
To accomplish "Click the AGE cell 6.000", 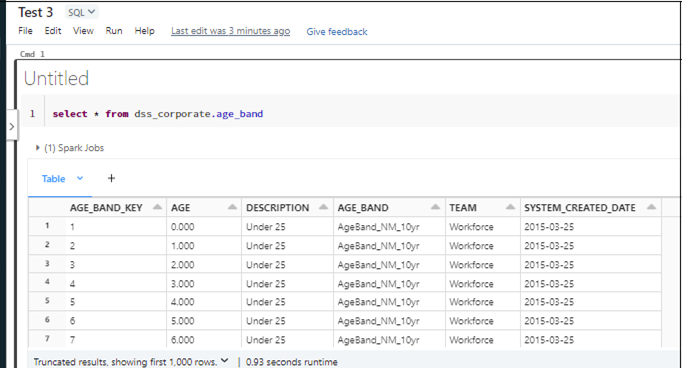I will 183,340.
